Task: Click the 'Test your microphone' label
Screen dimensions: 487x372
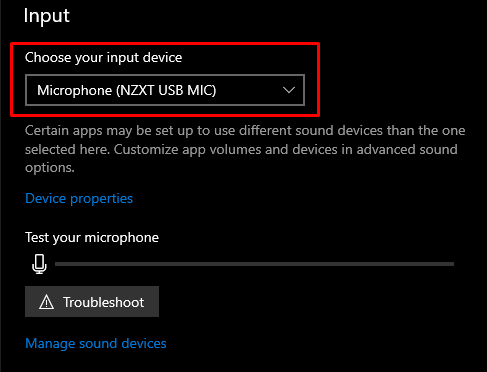Action: [x=92, y=238]
